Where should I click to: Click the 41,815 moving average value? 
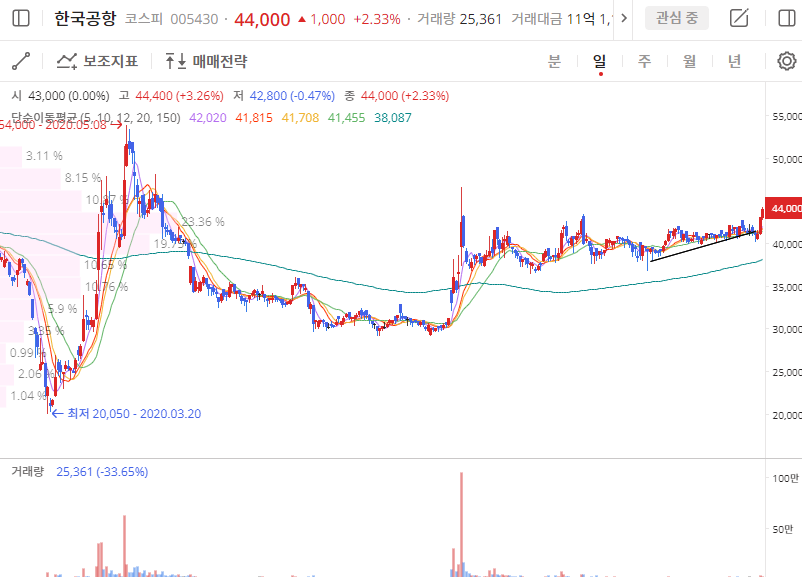tap(254, 118)
